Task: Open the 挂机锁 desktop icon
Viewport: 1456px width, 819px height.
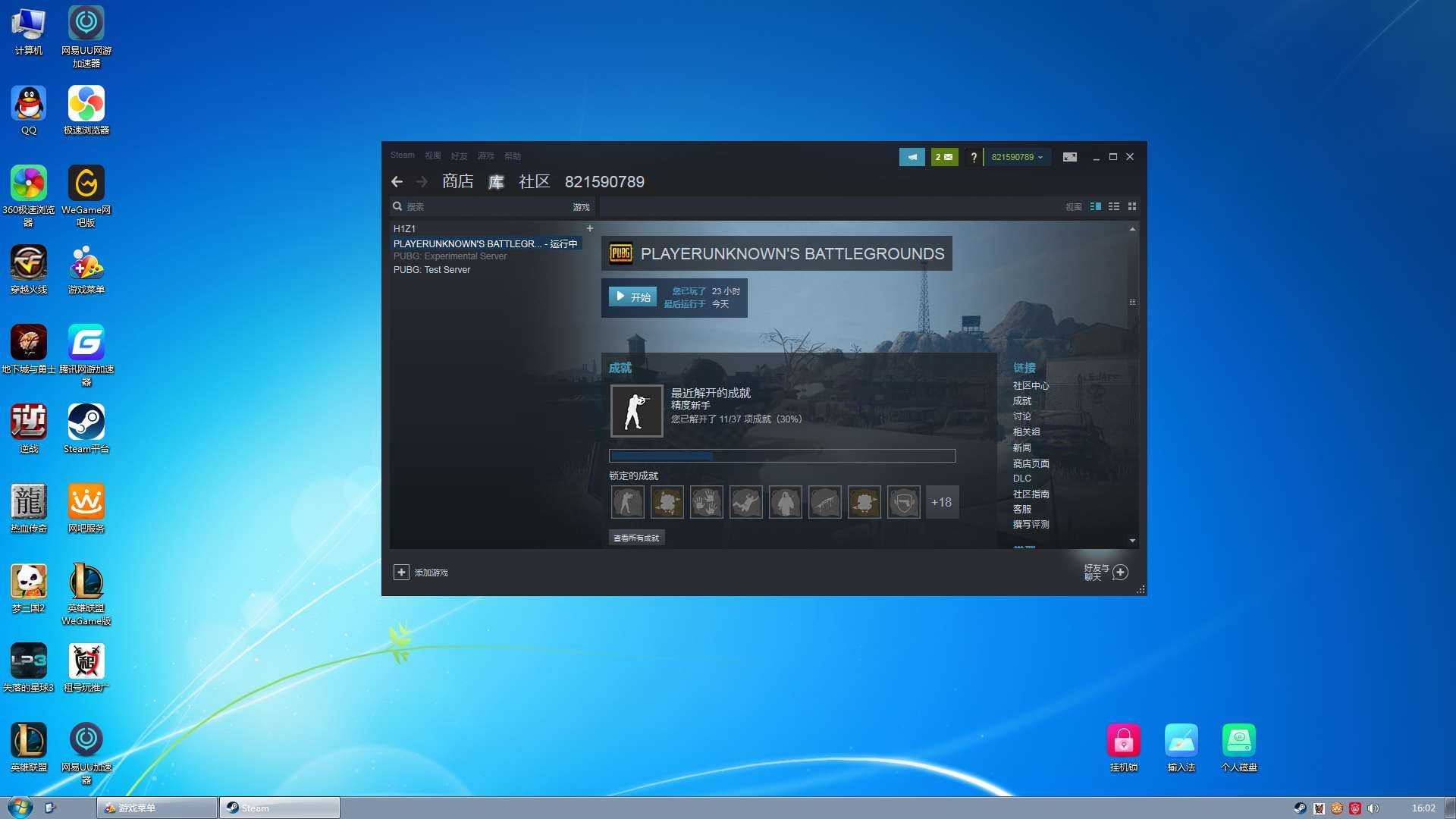Action: click(1124, 748)
